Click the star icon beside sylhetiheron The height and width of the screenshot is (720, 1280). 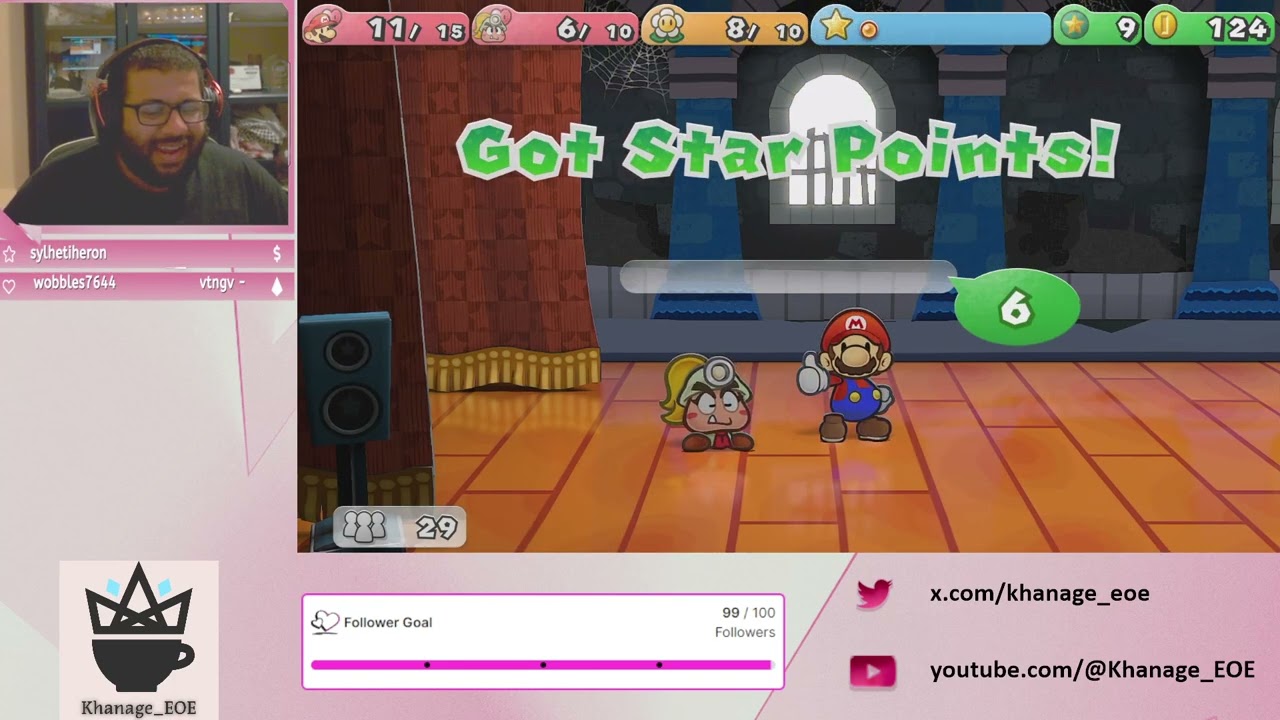coord(9,254)
